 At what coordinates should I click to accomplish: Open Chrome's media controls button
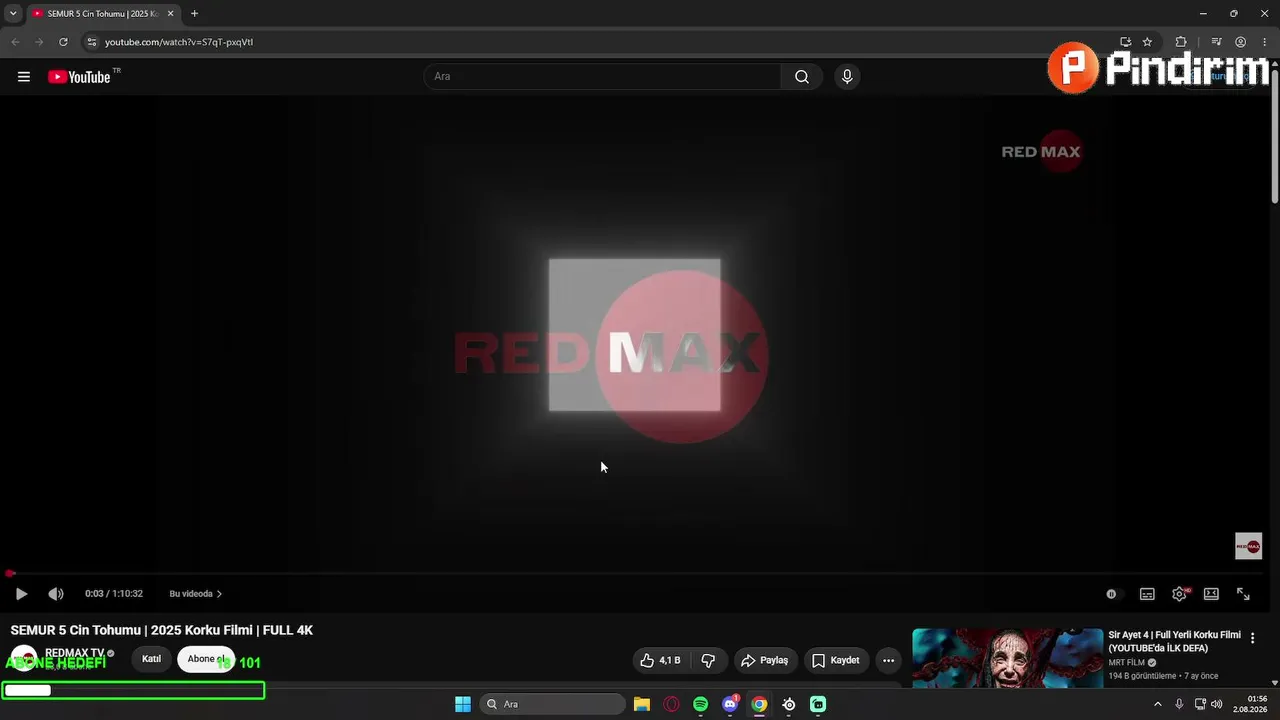(x=1216, y=42)
